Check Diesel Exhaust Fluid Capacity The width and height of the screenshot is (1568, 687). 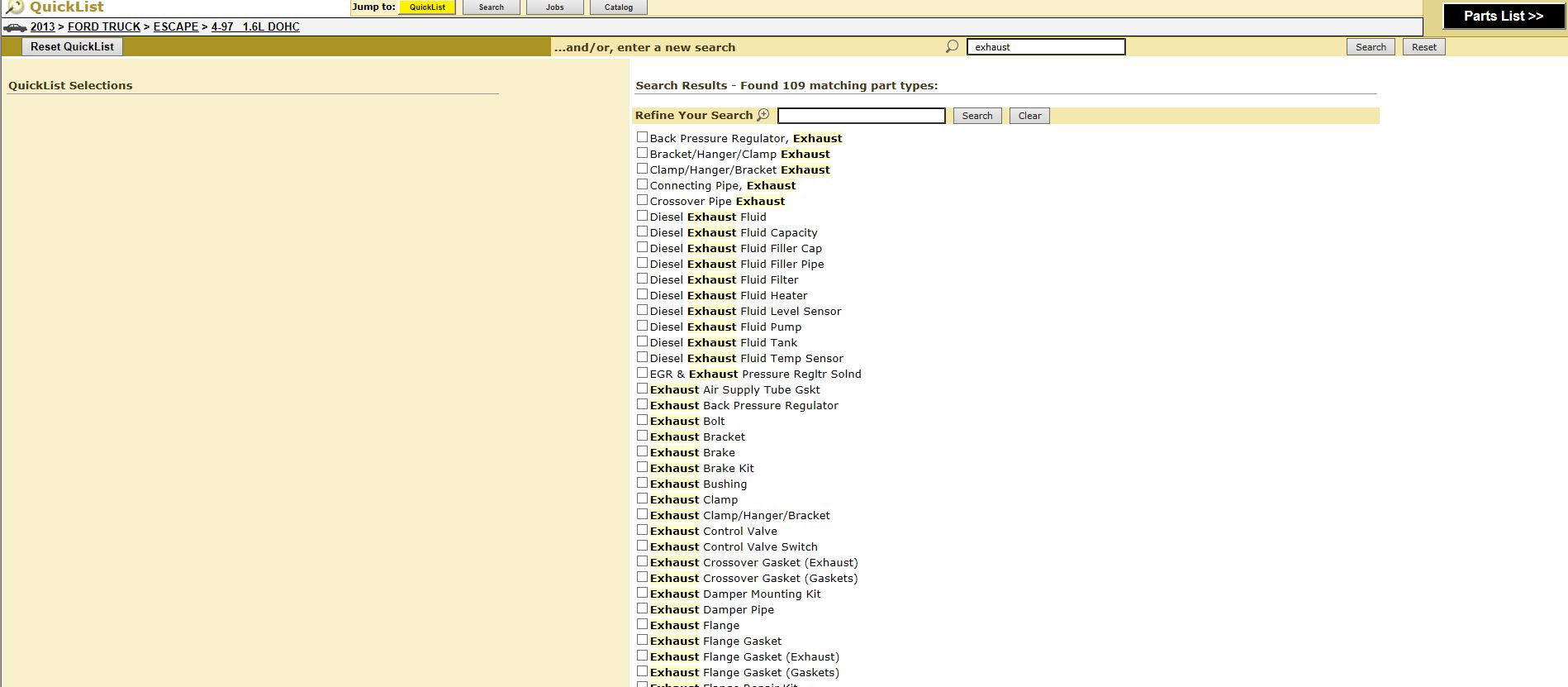(x=642, y=231)
